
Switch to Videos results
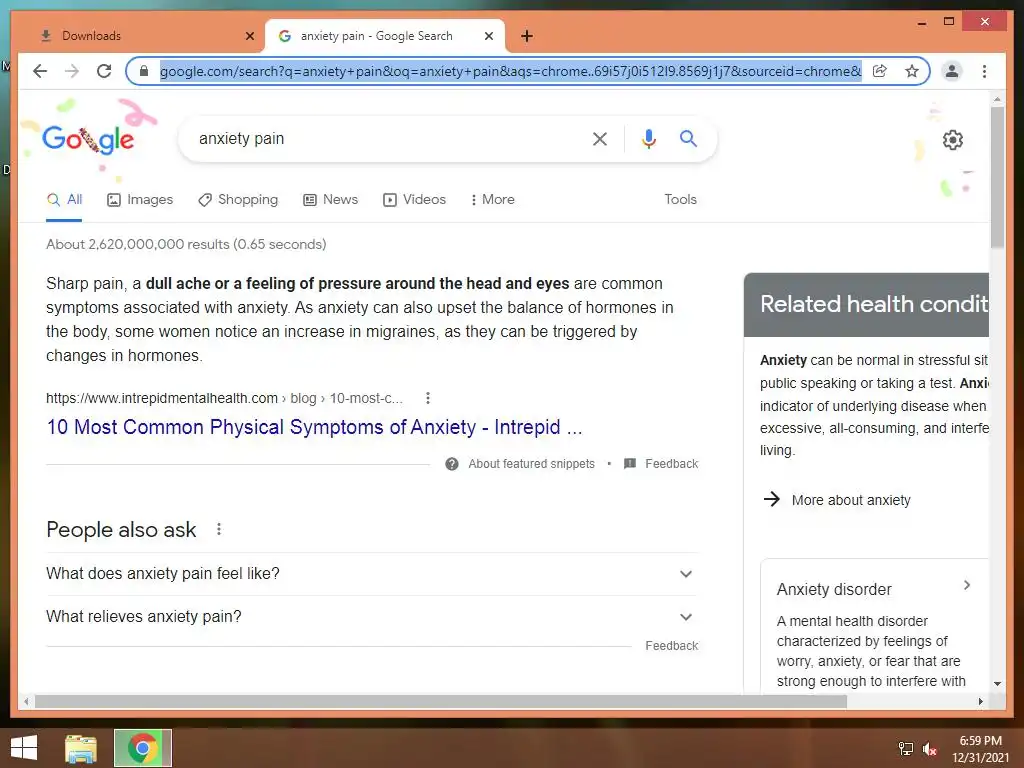click(415, 200)
